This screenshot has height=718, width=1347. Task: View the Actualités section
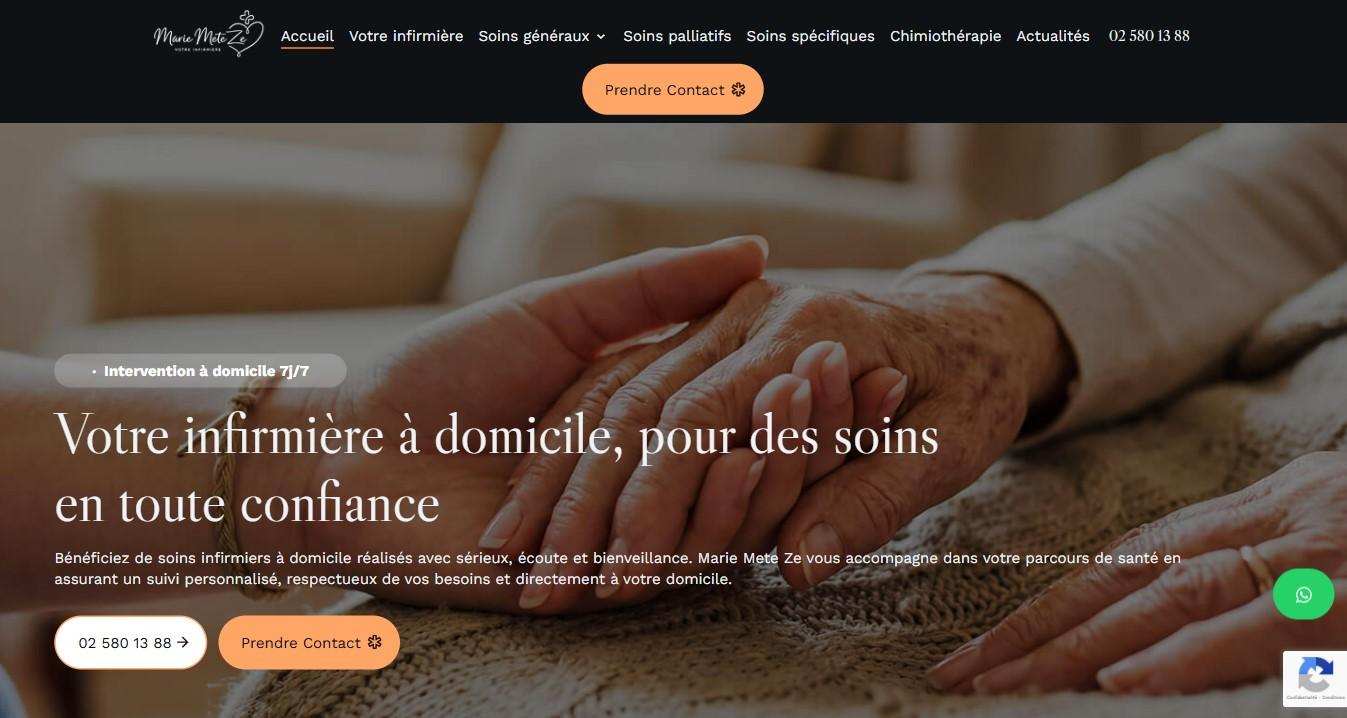coord(1053,36)
